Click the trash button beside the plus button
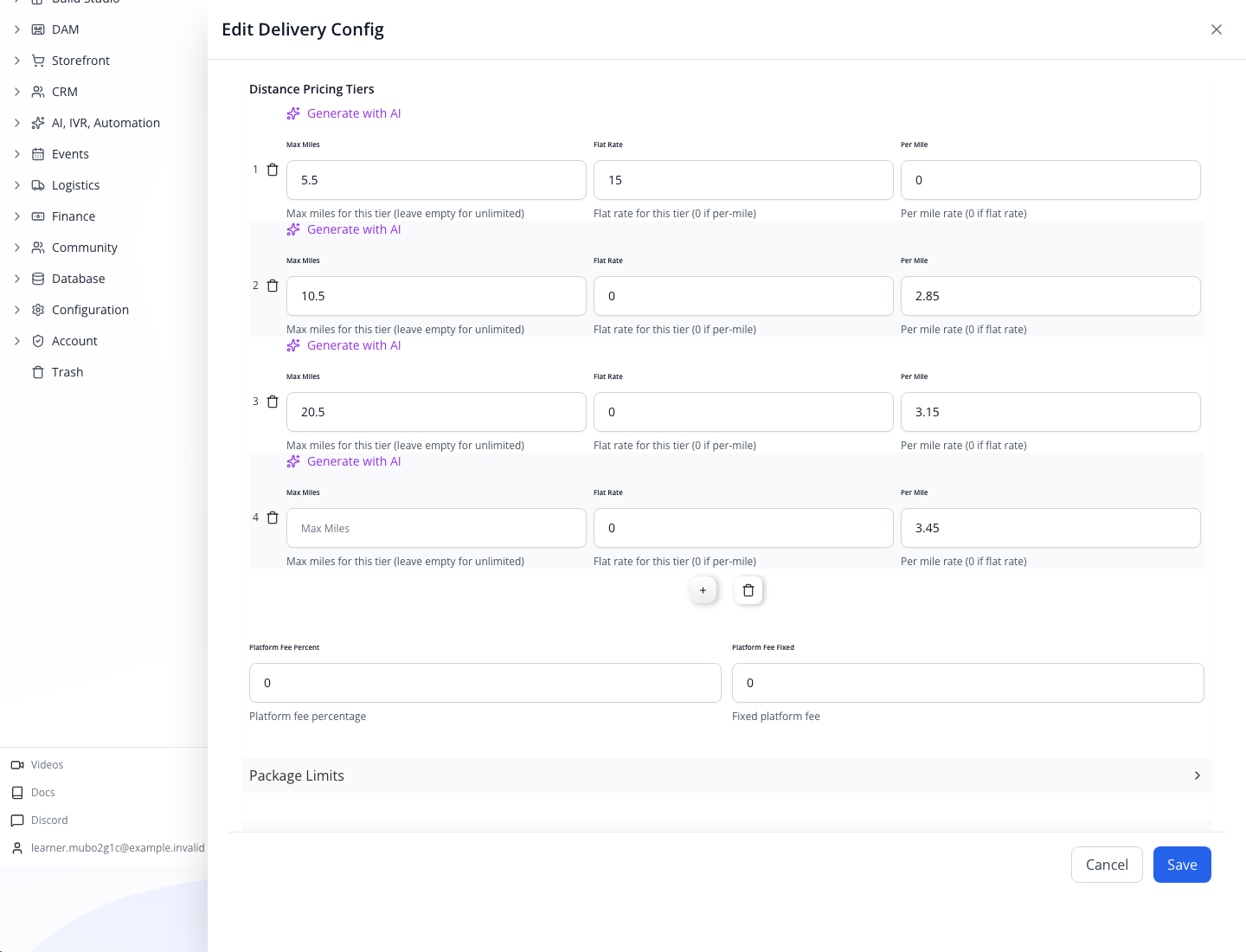Screen dimensions: 1246x952 tap(748, 590)
